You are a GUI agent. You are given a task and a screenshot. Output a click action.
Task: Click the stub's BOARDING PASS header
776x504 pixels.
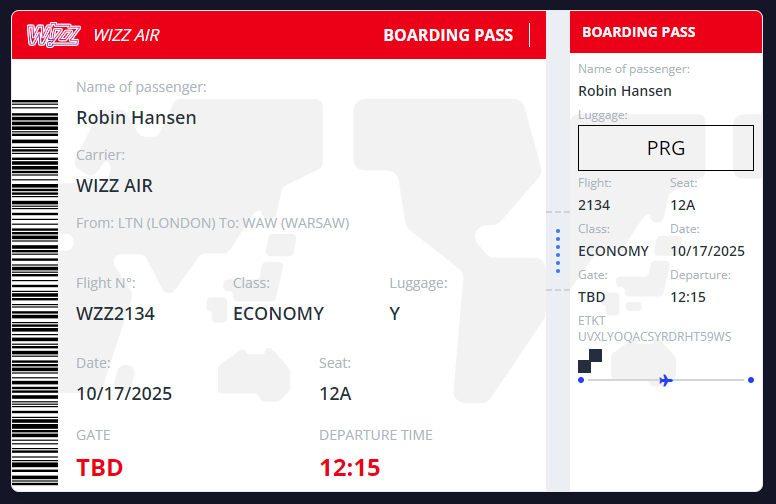[639, 32]
